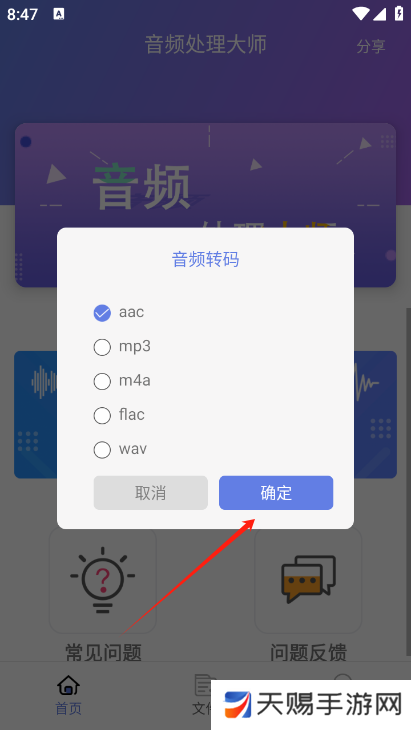Tap the 分享 share link
This screenshot has width=411, height=730.
pos(371,46)
